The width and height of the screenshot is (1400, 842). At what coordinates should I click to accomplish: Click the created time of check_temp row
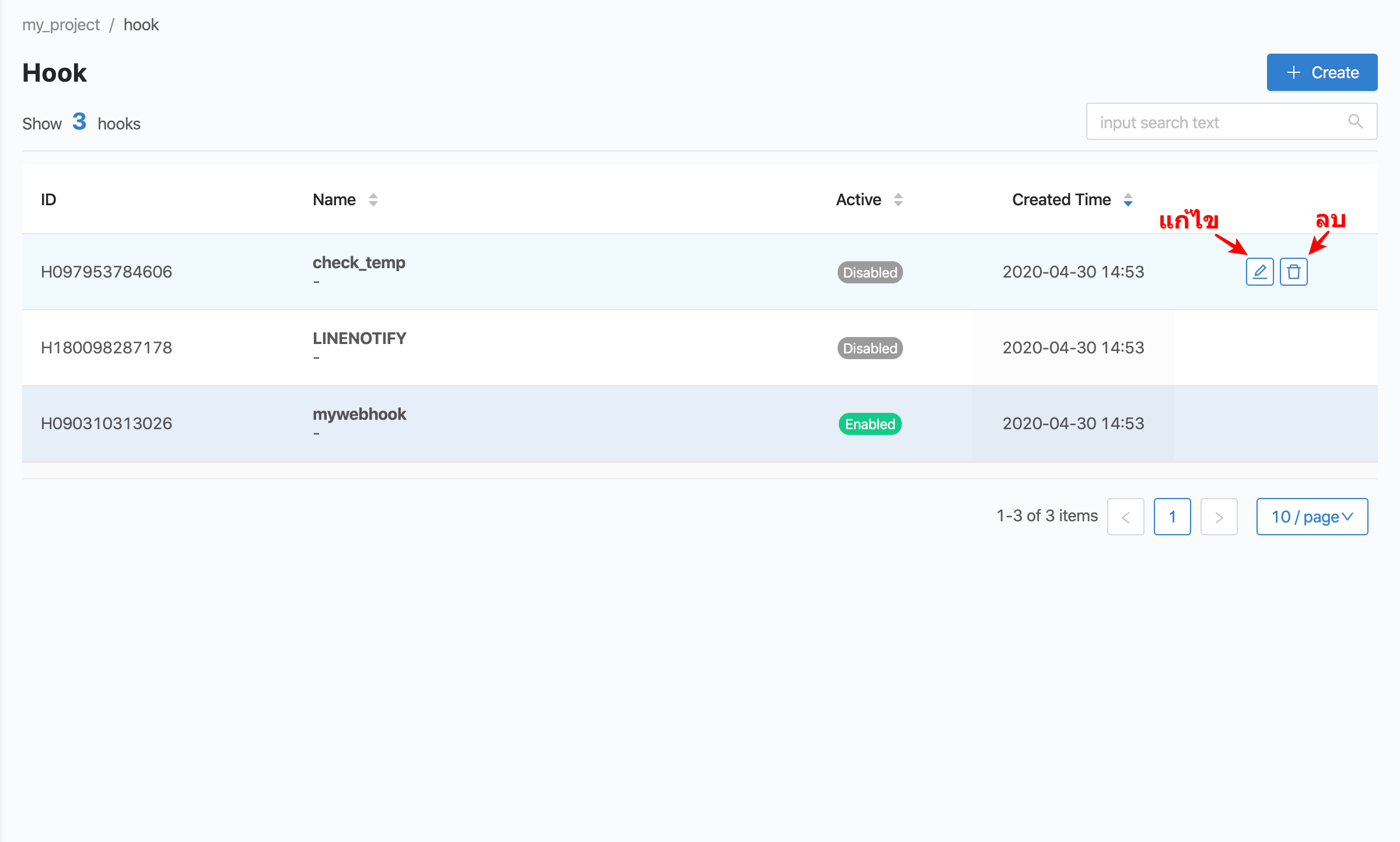tap(1073, 272)
